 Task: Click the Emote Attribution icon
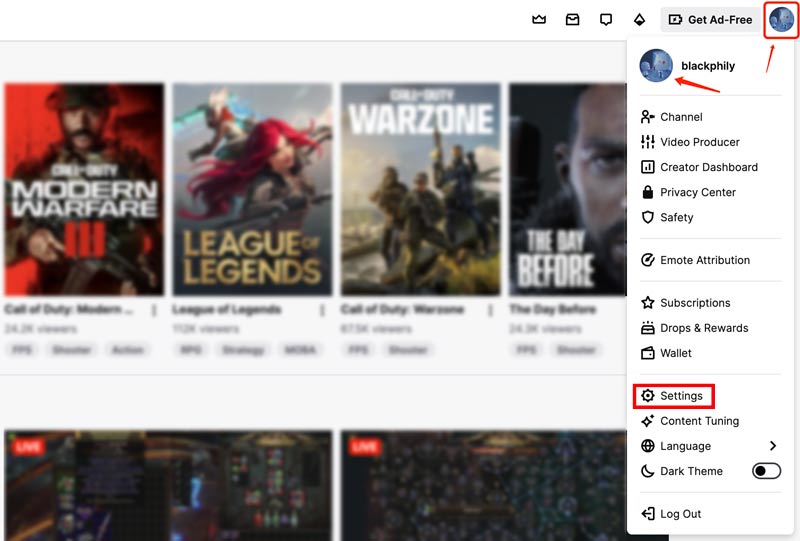coord(647,260)
